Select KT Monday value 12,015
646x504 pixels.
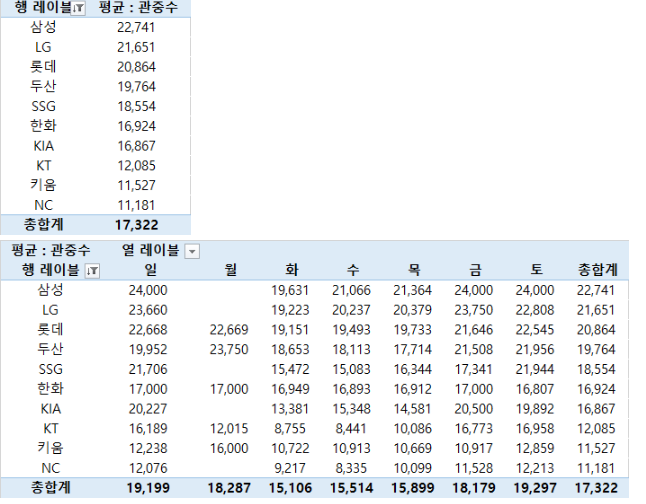tap(229, 429)
